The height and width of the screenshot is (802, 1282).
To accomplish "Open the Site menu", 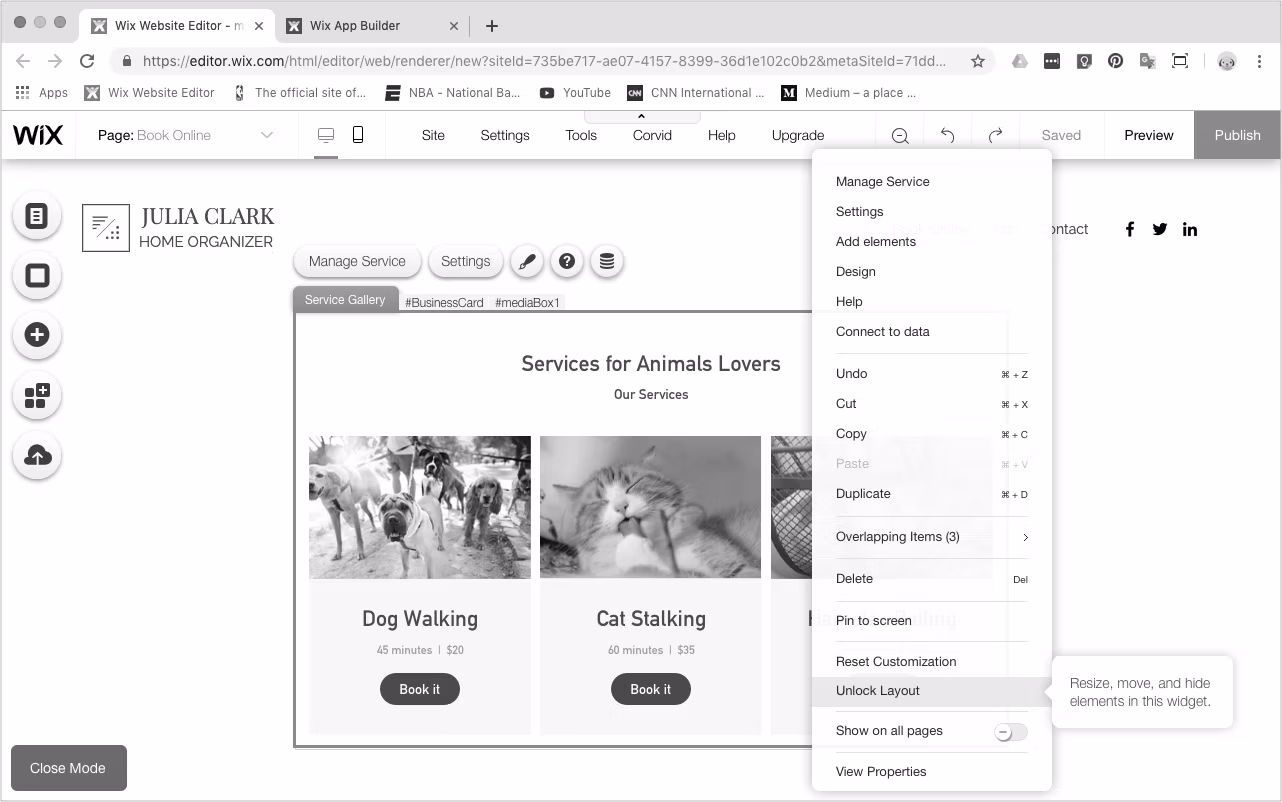I will point(433,135).
